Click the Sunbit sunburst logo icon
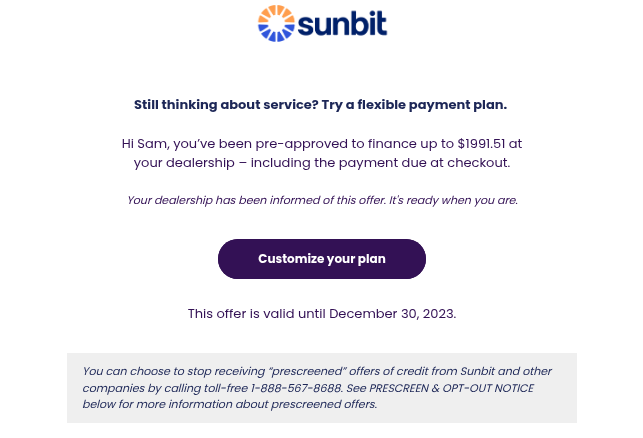 coord(277,24)
